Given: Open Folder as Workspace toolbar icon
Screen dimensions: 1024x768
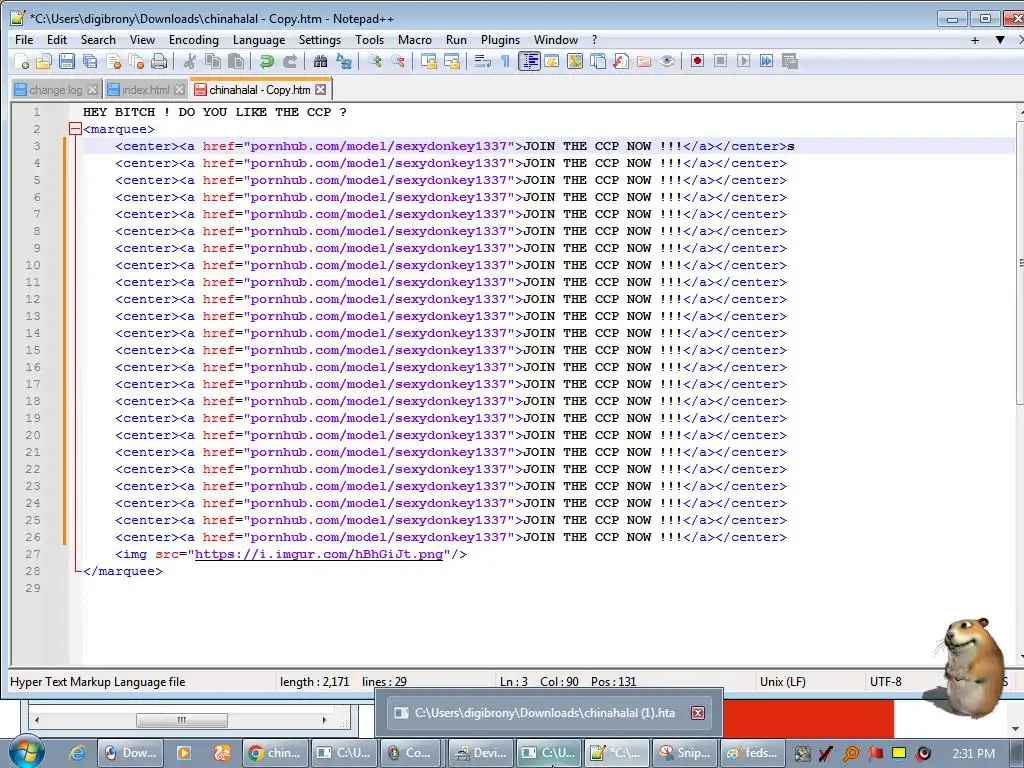Looking at the screenshot, I should tap(644, 61).
